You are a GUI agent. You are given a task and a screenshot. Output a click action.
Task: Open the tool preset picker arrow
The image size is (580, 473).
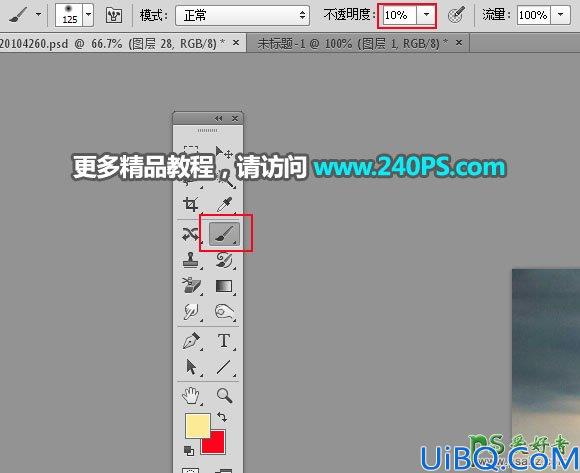click(38, 15)
